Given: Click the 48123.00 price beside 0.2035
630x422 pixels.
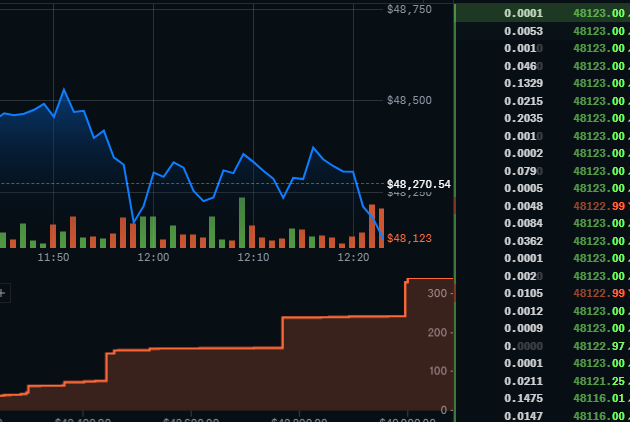Looking at the screenshot, I should [x=599, y=118].
